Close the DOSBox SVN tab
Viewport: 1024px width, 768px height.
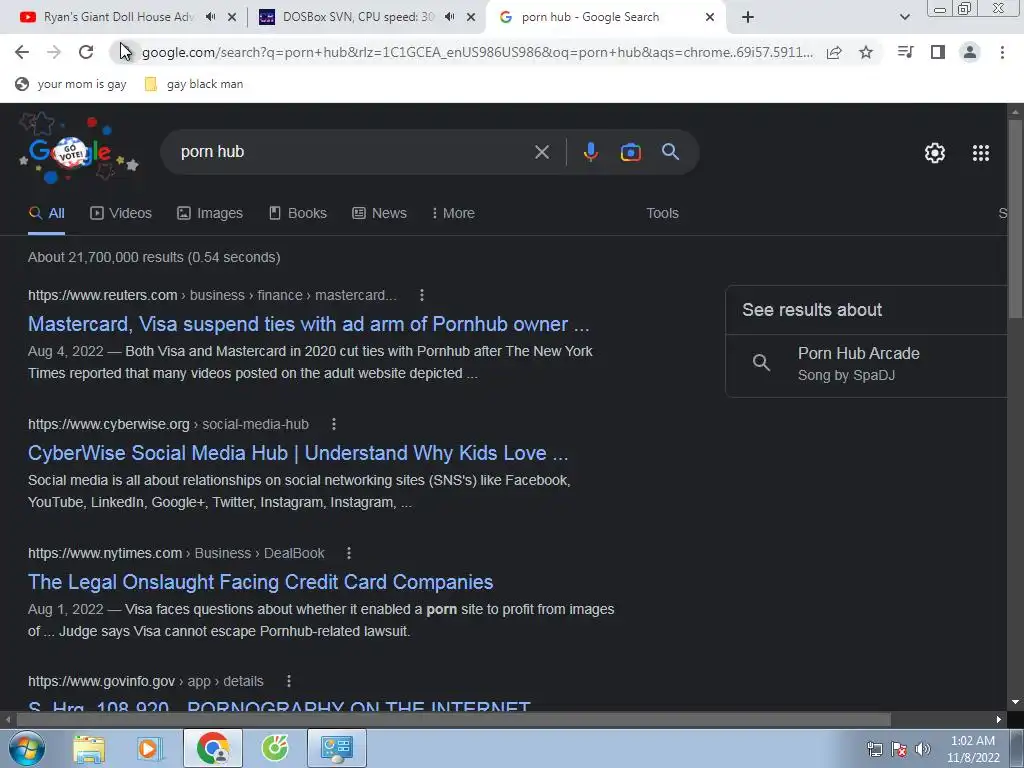coord(471,18)
